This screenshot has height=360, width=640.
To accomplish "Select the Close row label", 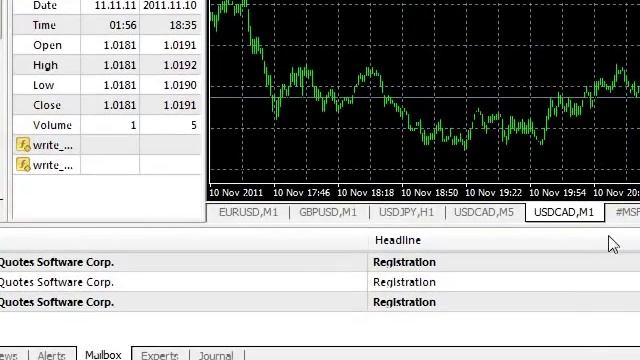I will pos(47,105).
